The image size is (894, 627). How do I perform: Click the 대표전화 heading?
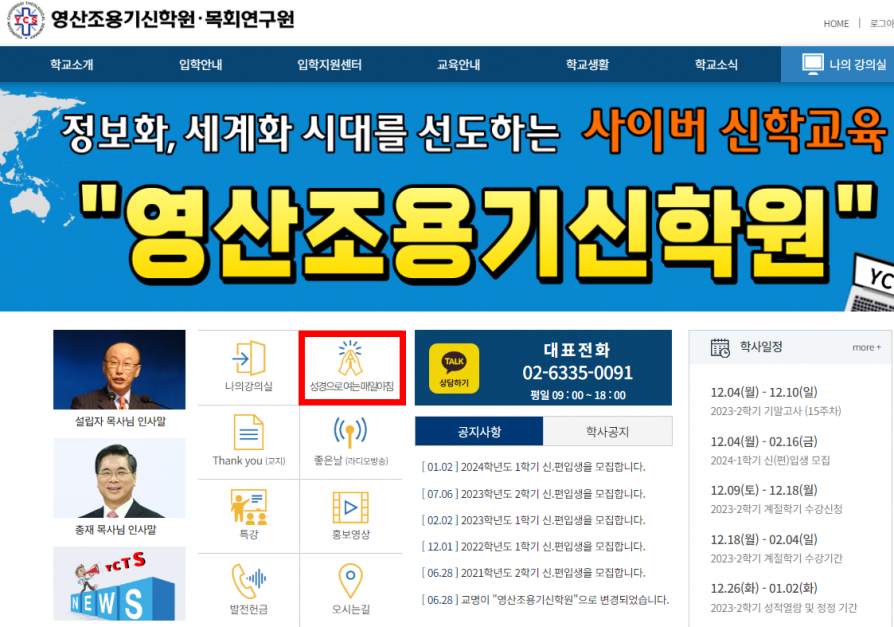(577, 349)
